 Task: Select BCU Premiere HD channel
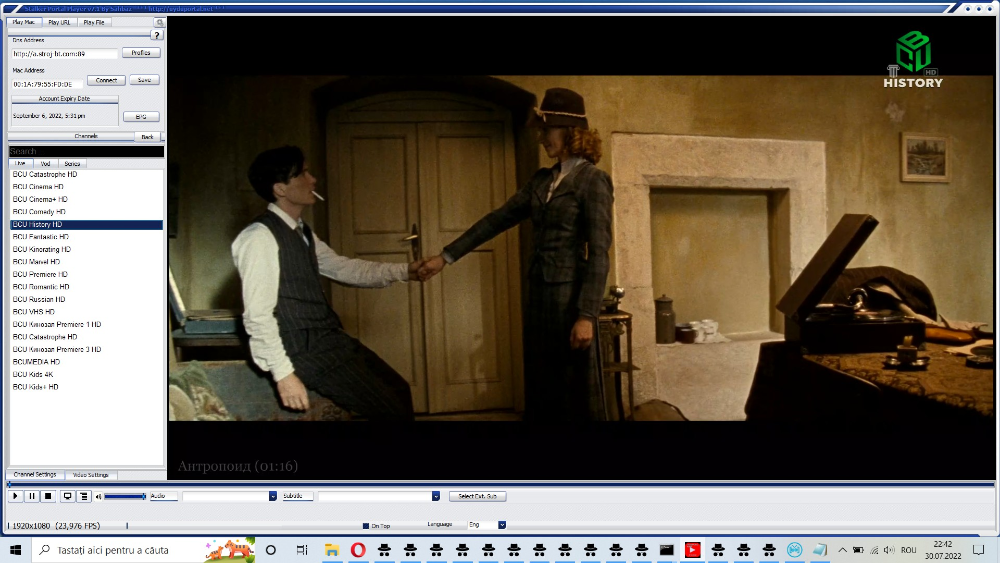[x=86, y=274]
